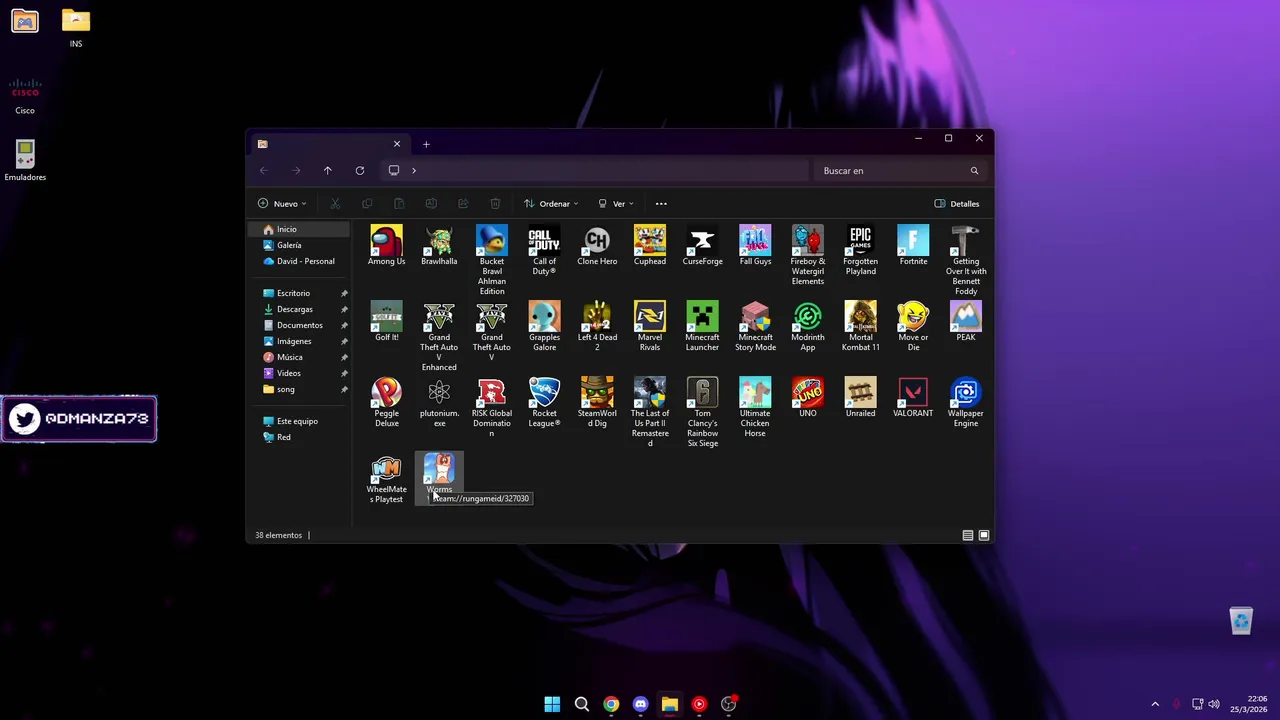Screen dimensions: 1280x720
Task: Select the Move or Die icon
Action: 913,326
